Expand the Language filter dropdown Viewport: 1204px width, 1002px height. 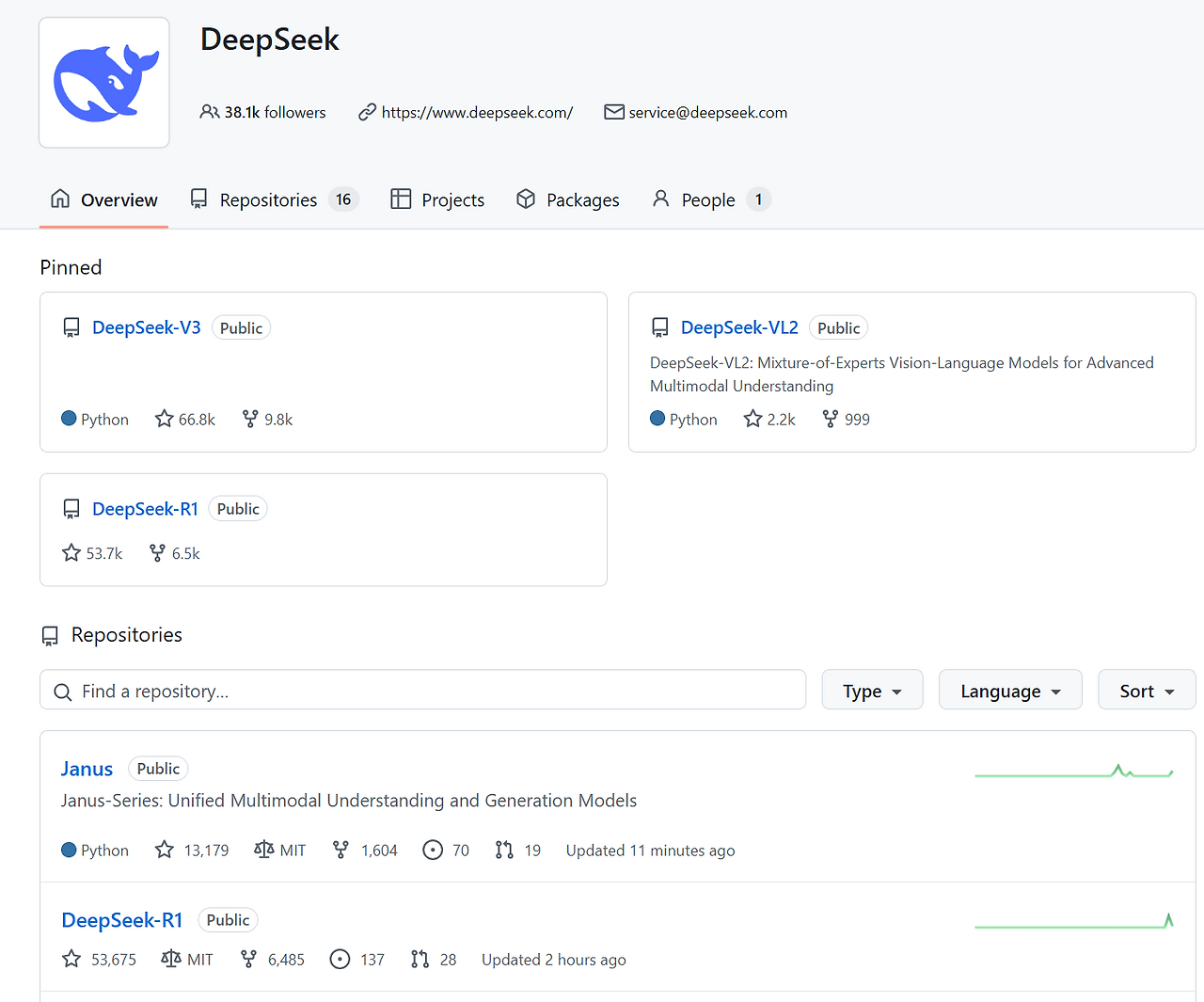1010,690
